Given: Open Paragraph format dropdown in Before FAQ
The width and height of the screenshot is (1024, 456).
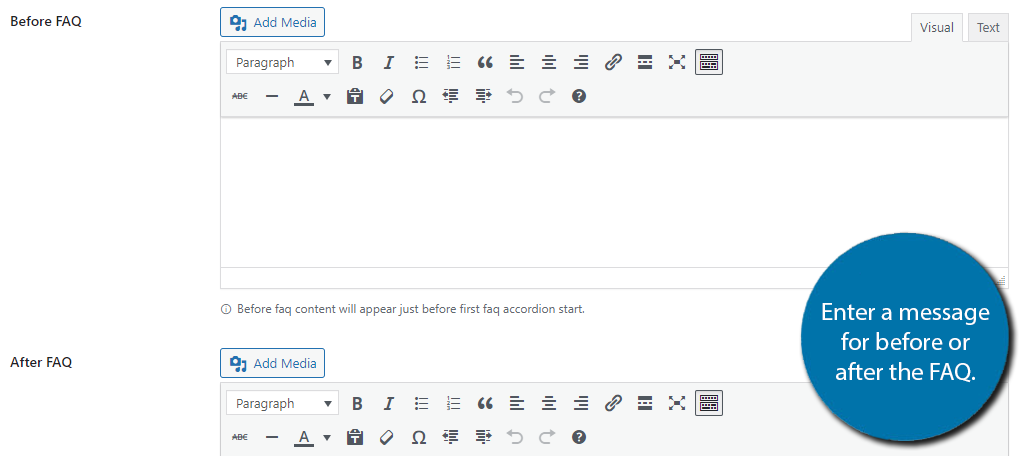Looking at the screenshot, I should click(282, 62).
